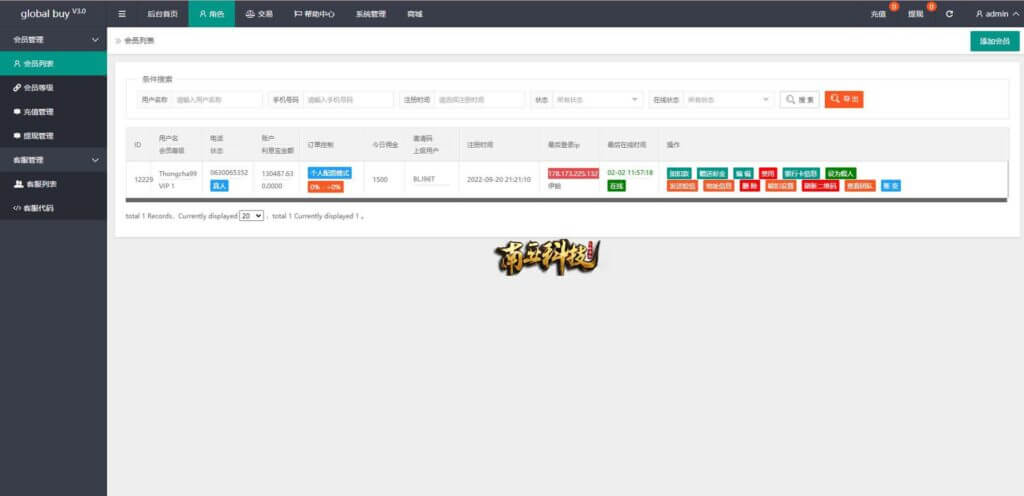This screenshot has width=1024, height=496.
Task: Click the admin user icon at top right
Action: (x=980, y=14)
